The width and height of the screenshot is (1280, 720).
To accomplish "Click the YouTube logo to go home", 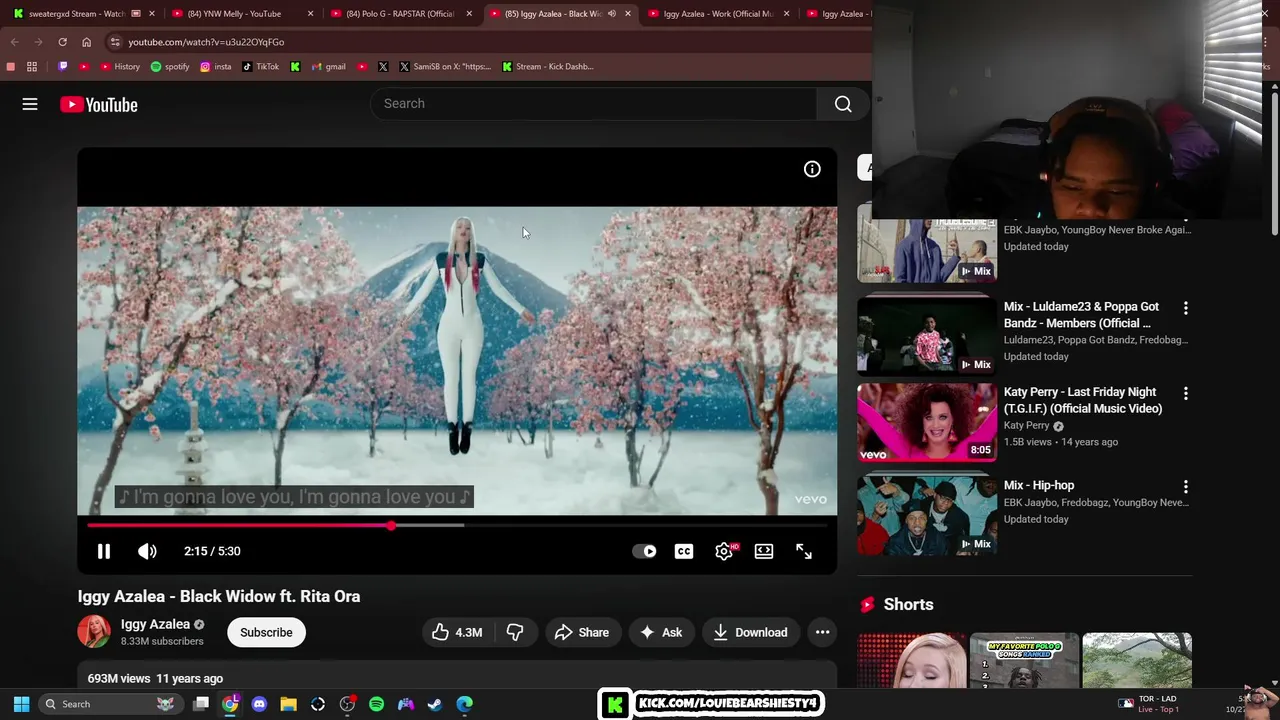I will (98, 104).
